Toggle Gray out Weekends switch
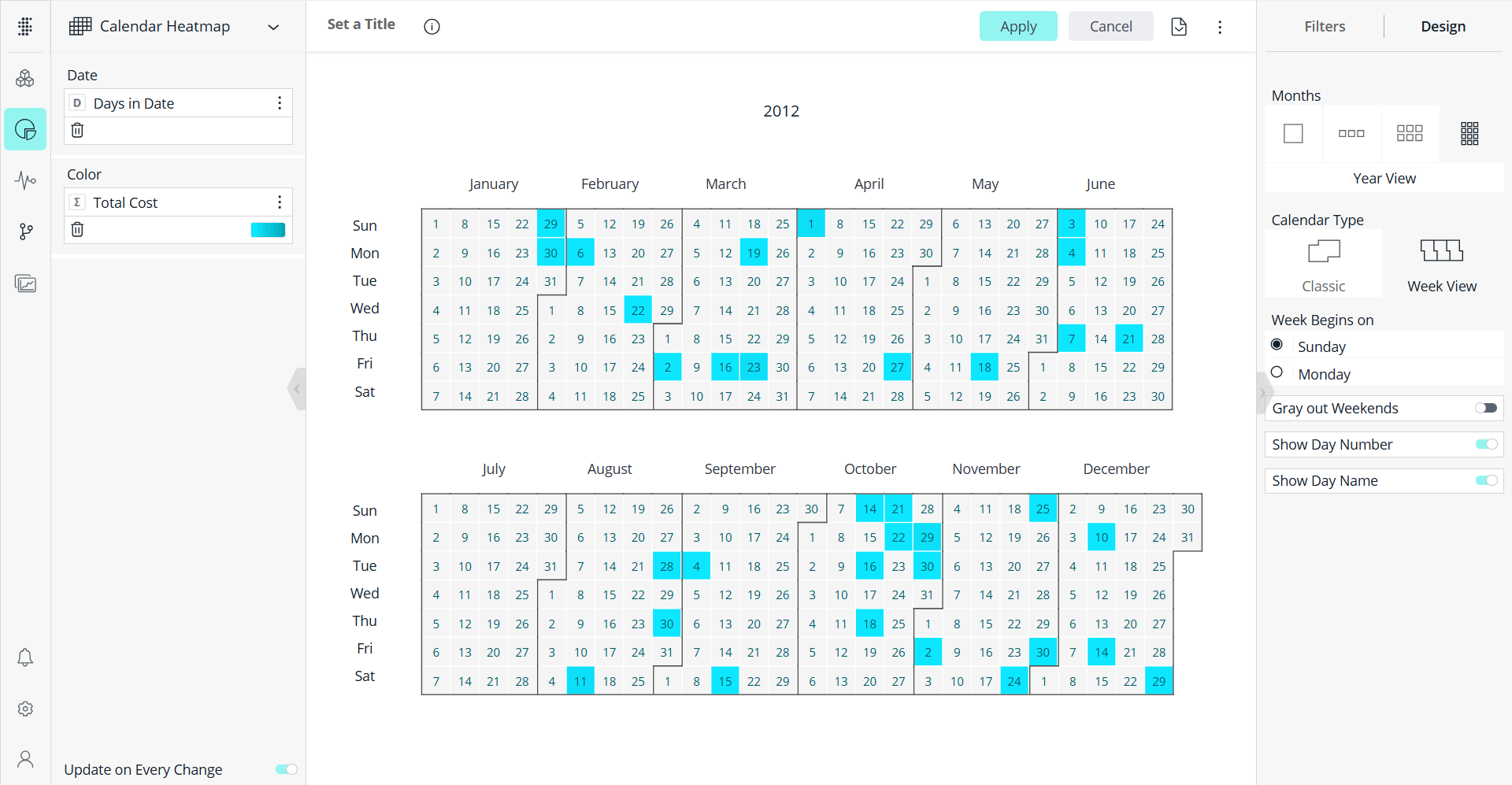The image size is (1512, 785). (x=1486, y=408)
